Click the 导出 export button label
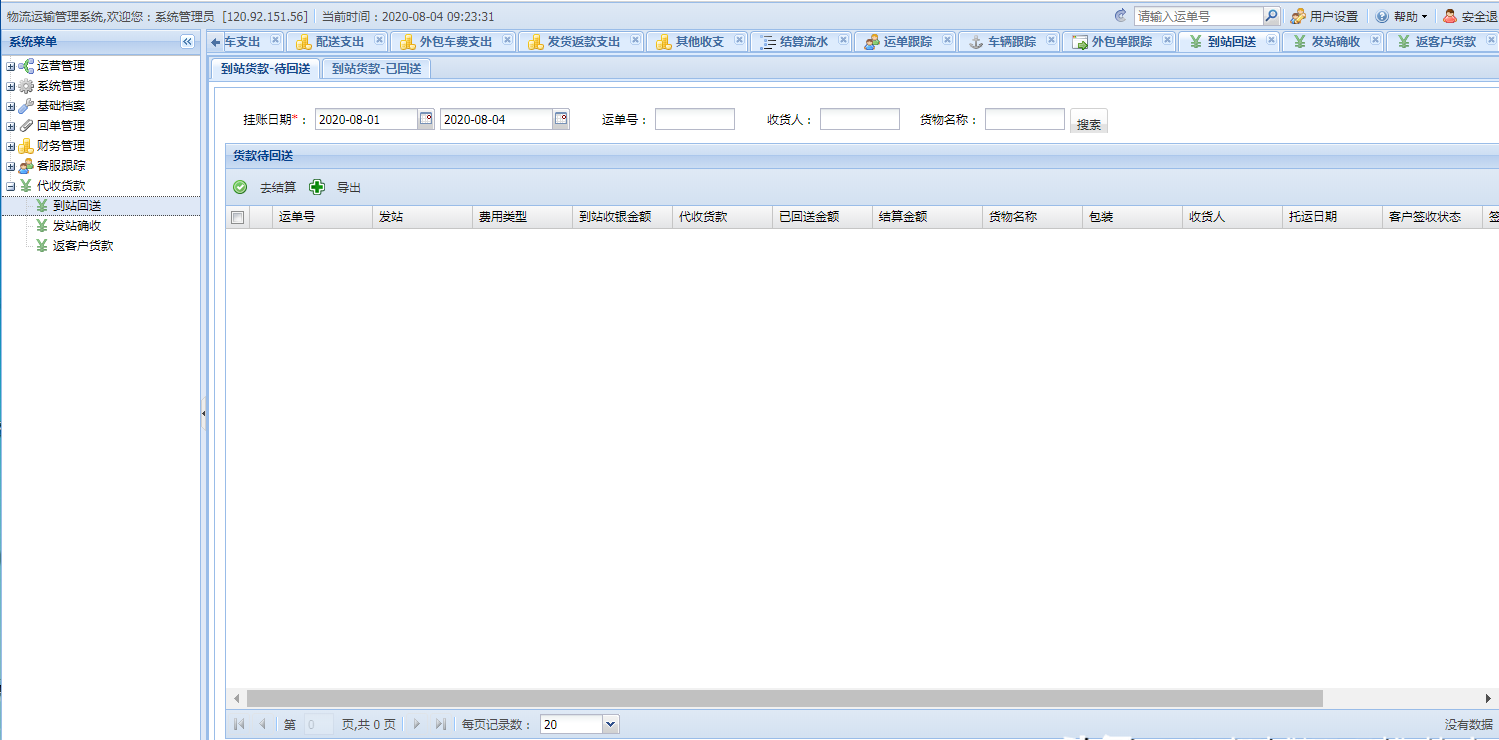This screenshot has width=1499, height=740. (x=349, y=187)
